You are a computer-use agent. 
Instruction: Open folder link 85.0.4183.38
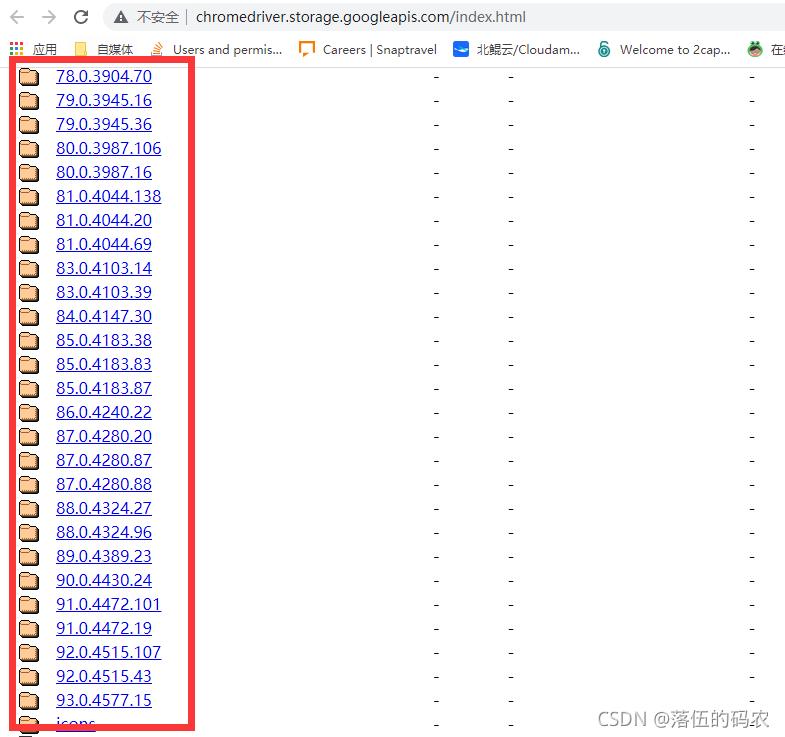[104, 340]
